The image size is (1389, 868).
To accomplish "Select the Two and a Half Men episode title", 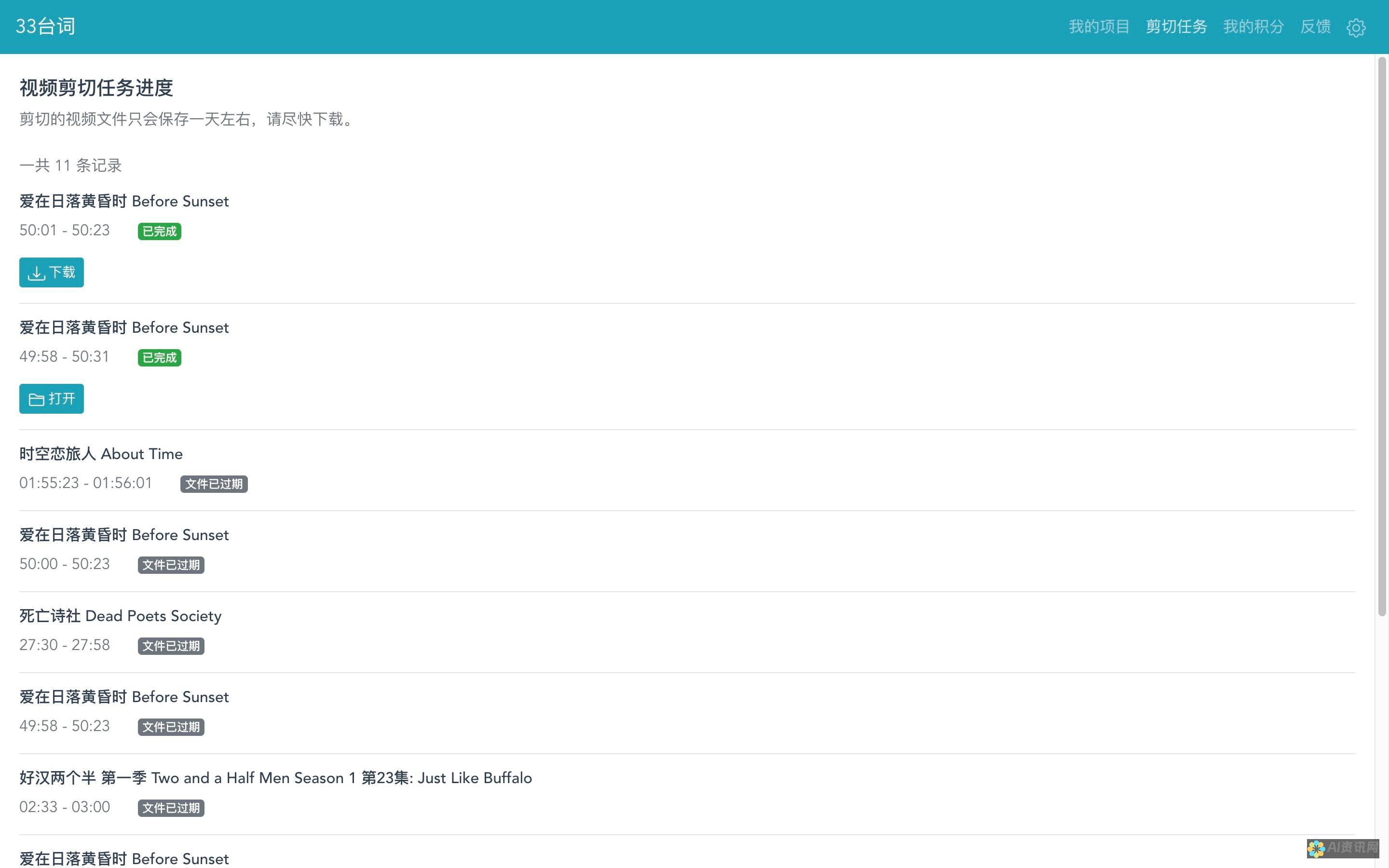I will [x=275, y=778].
